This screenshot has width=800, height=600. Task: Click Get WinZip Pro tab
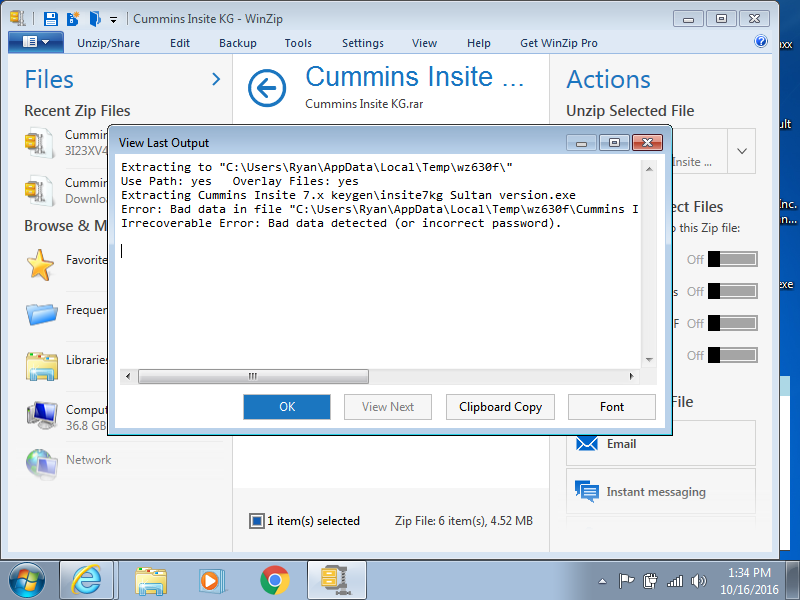click(x=559, y=43)
